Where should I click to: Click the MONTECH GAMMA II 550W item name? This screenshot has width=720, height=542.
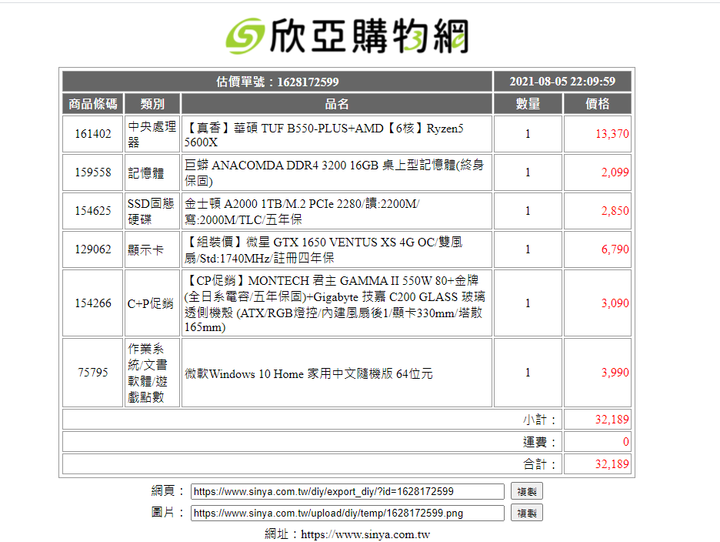click(x=335, y=303)
